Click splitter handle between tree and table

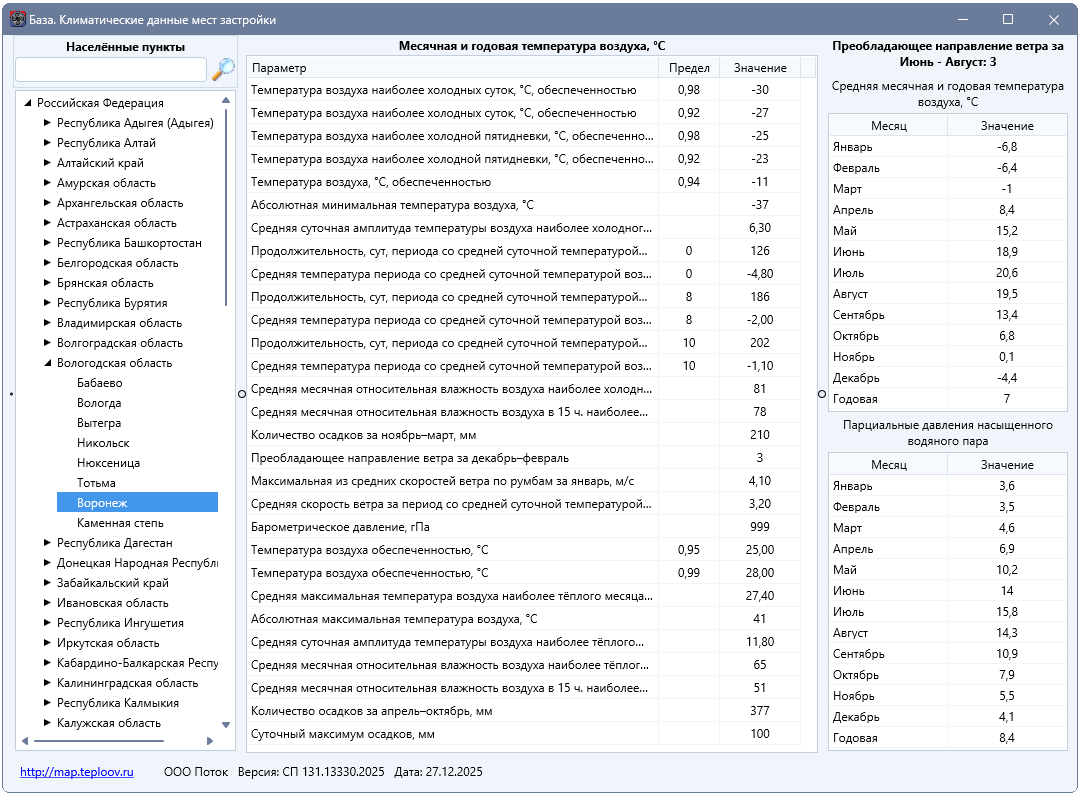[242, 394]
